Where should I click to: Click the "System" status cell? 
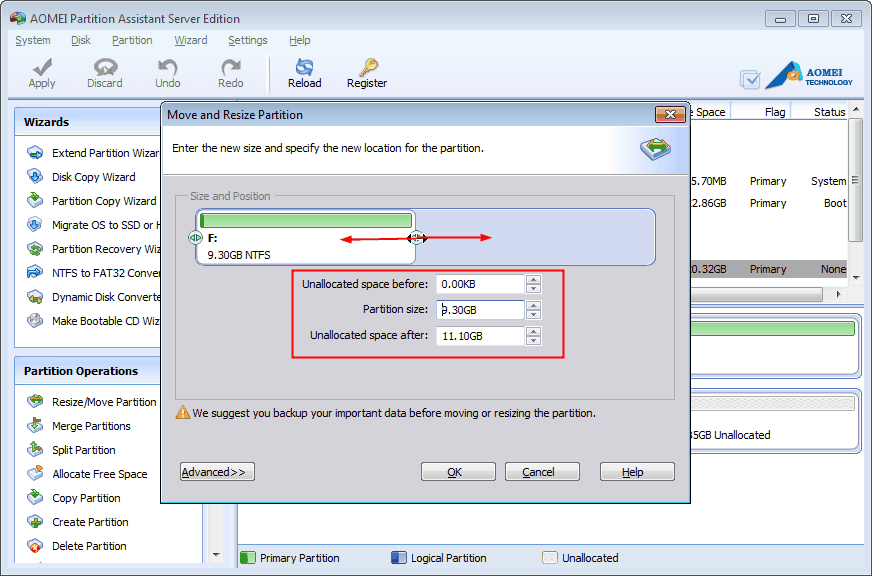[828, 181]
